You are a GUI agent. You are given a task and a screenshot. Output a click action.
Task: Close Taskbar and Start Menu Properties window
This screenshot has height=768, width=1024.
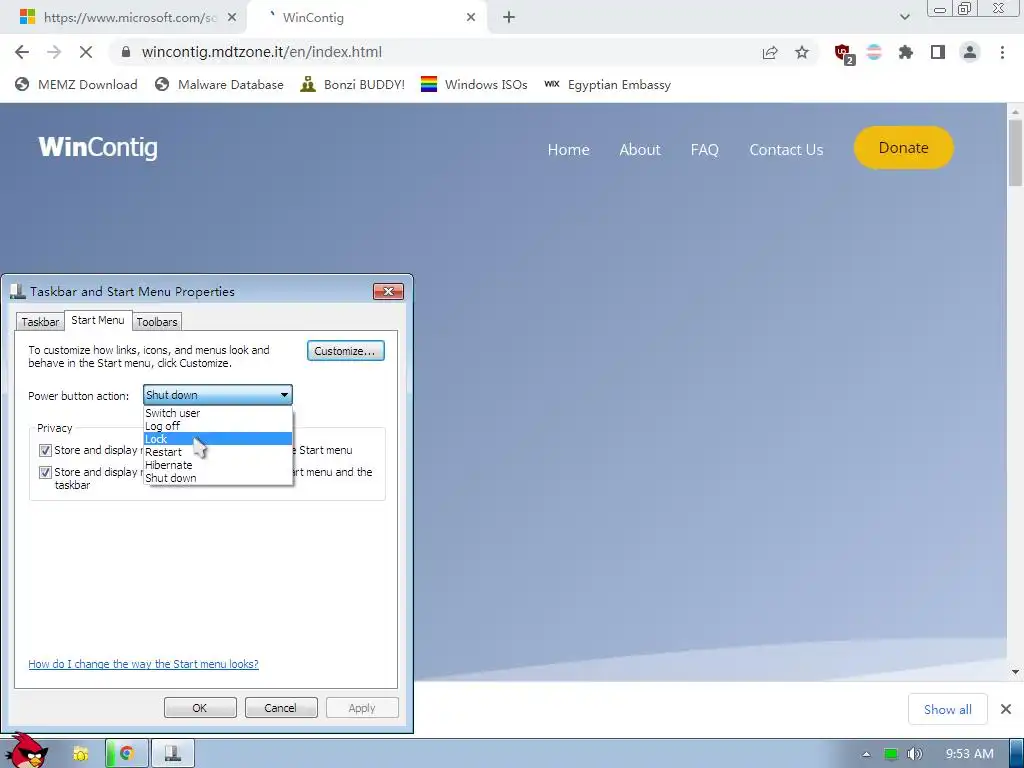tap(389, 291)
